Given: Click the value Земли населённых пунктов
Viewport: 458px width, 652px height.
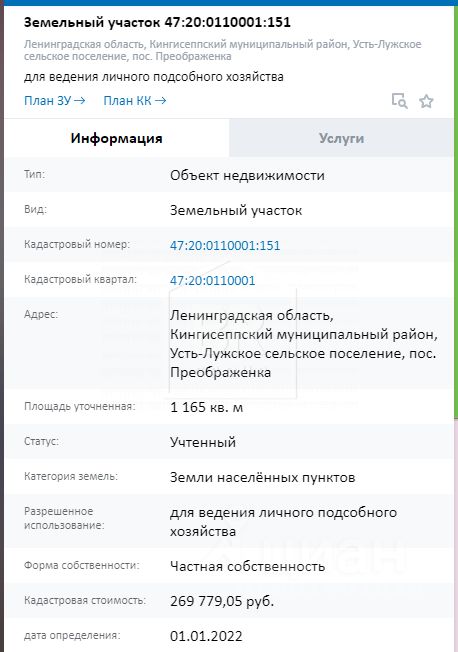Looking at the screenshot, I should [x=262, y=477].
